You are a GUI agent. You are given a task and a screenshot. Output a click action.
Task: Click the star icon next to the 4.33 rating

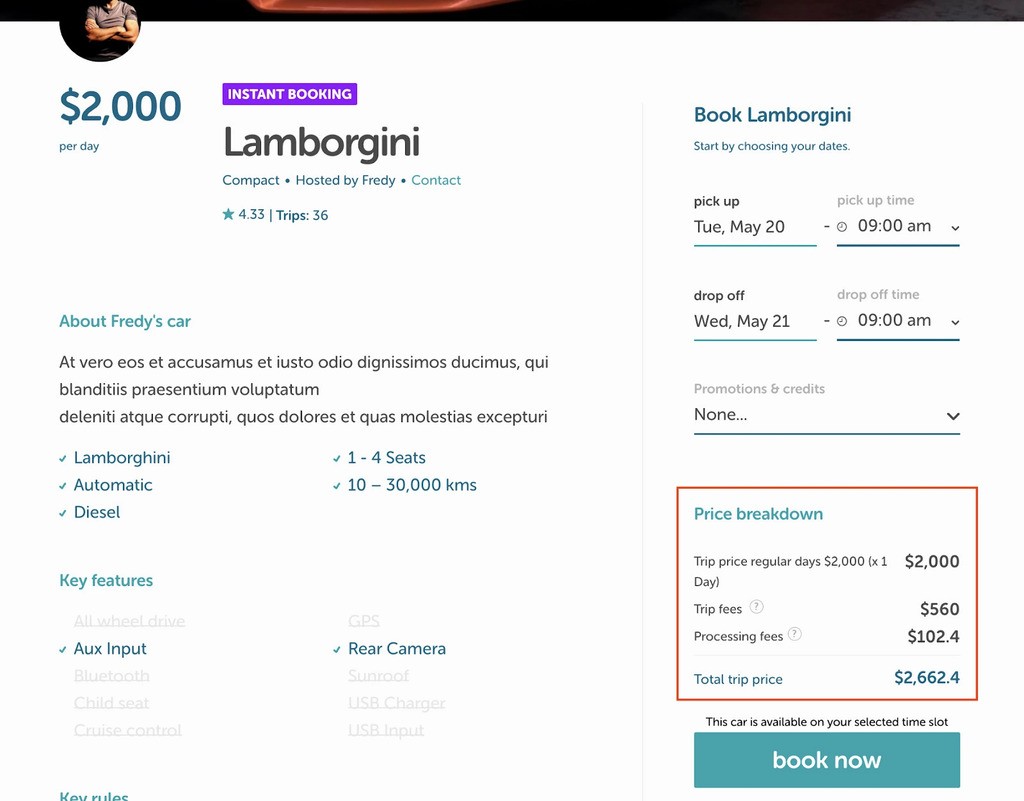(x=229, y=214)
